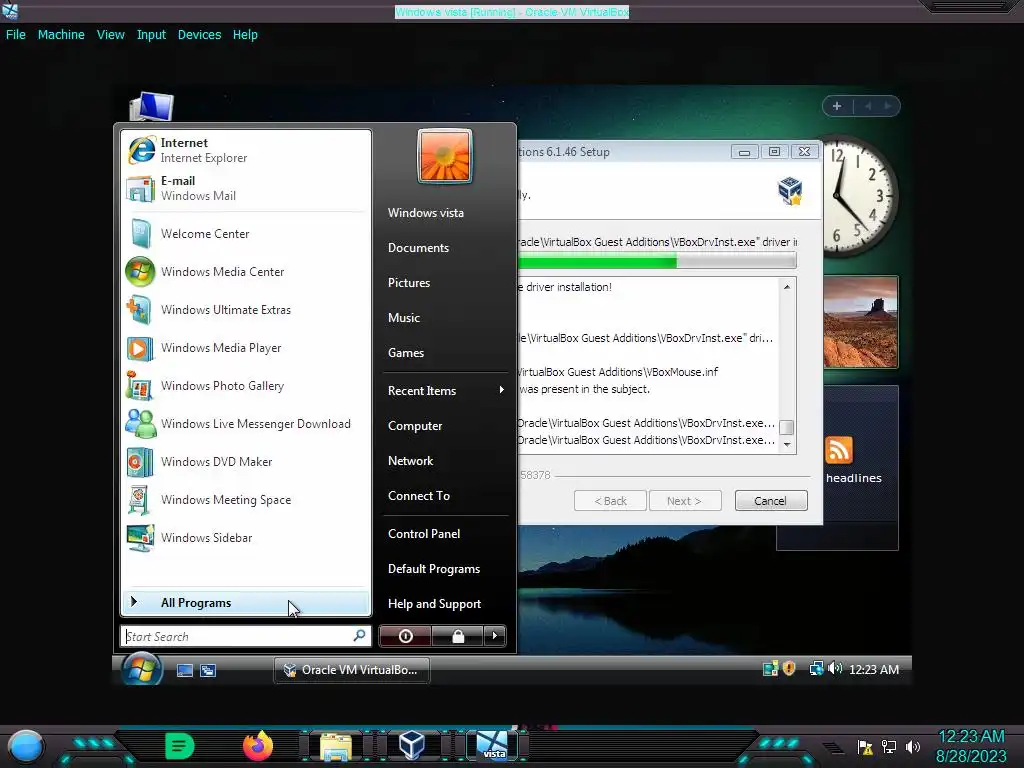The image size is (1024, 768).
Task: Click the user account flower picture
Action: 445,156
